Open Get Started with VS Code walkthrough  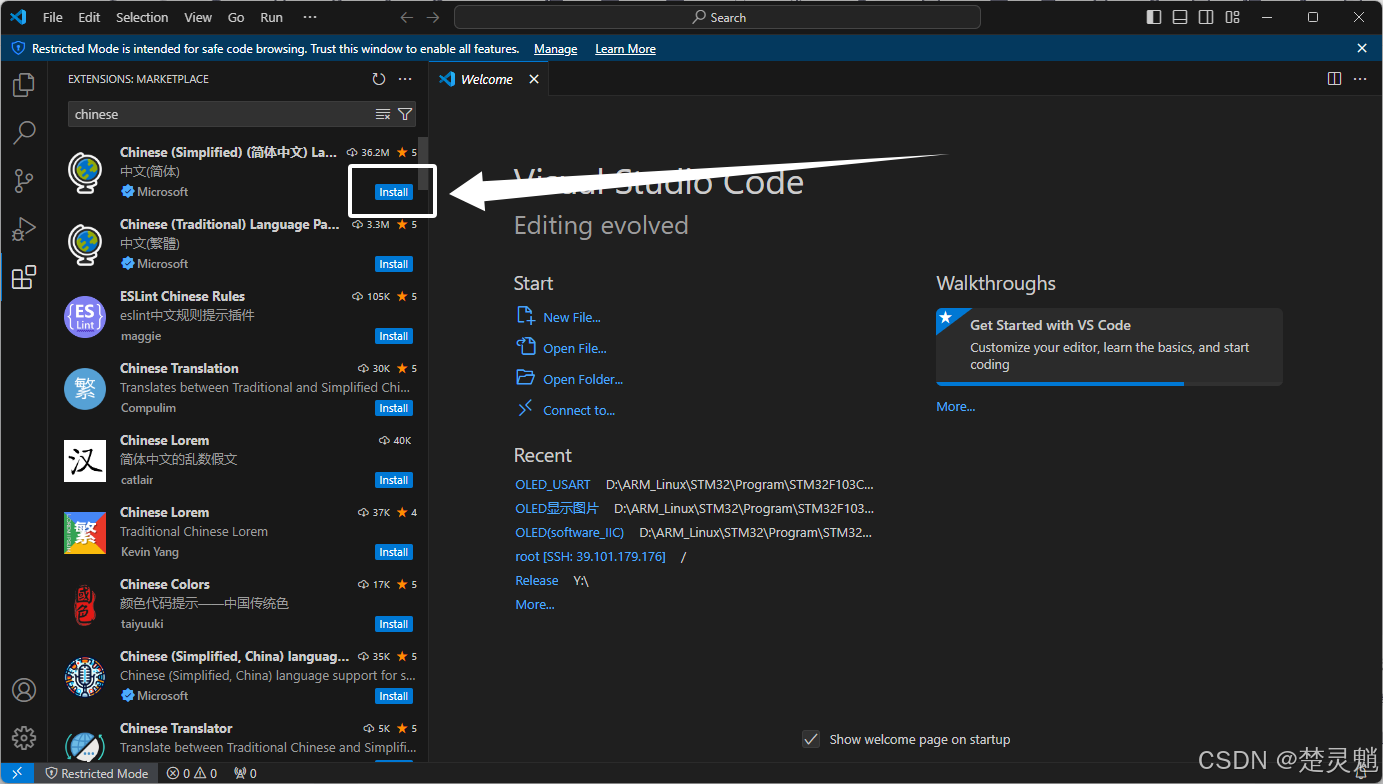pos(1109,346)
